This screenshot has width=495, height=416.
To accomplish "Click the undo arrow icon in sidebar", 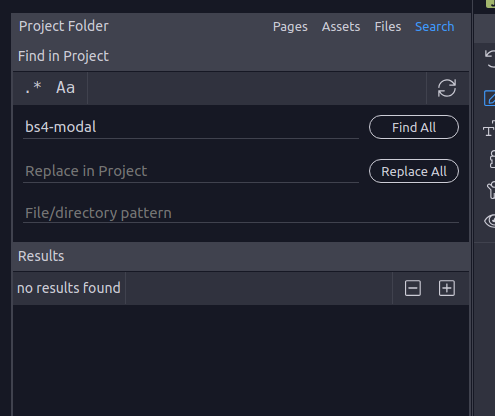I will (x=490, y=59).
